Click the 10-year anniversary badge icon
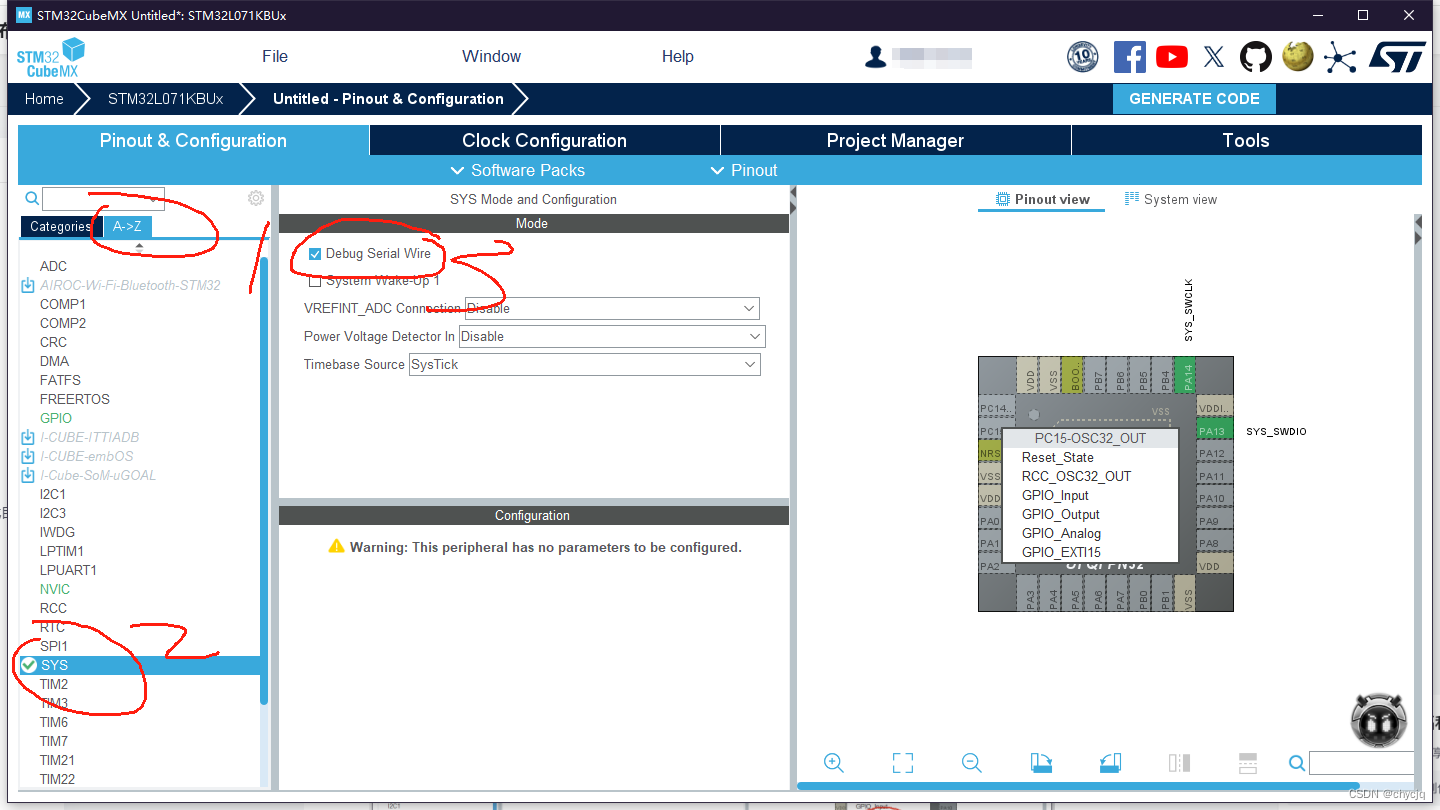This screenshot has height=810, width=1440. pyautogui.click(x=1083, y=57)
